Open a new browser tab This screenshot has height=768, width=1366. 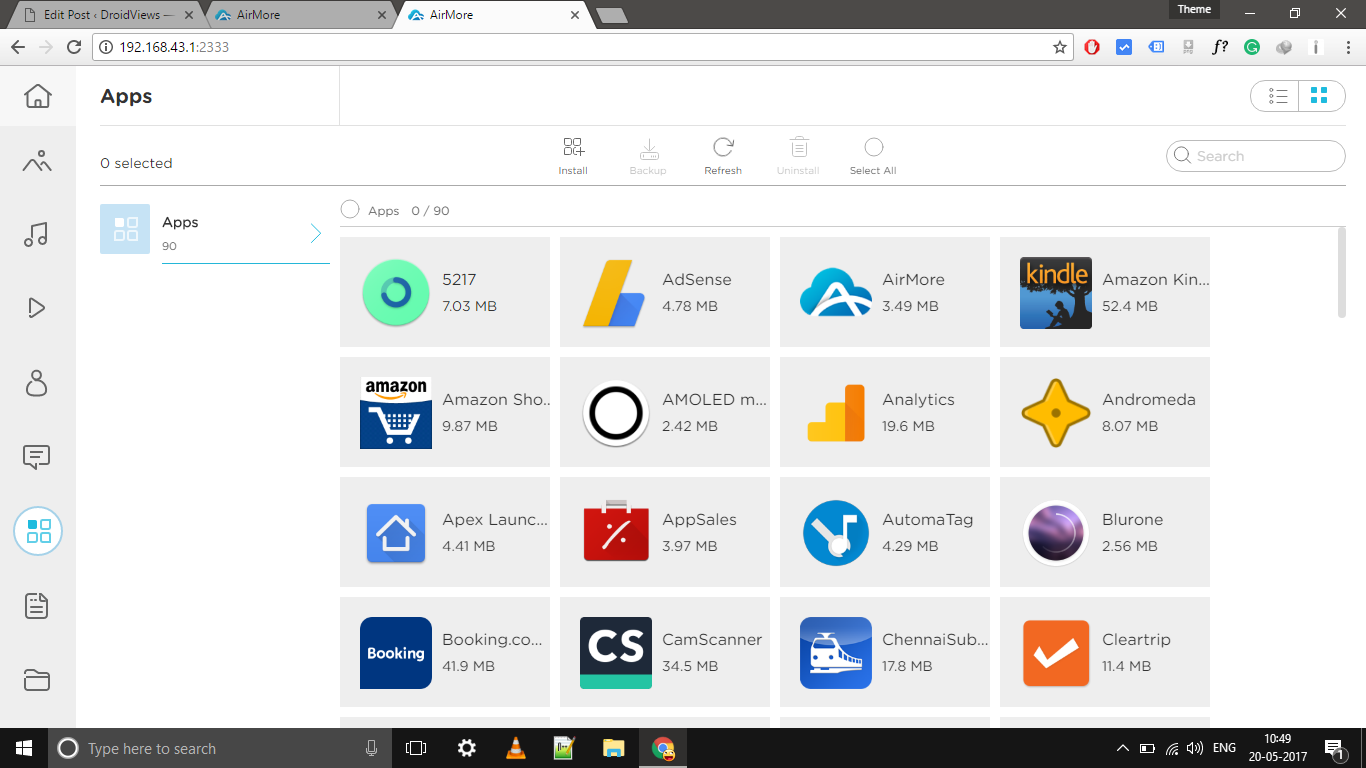coord(611,15)
